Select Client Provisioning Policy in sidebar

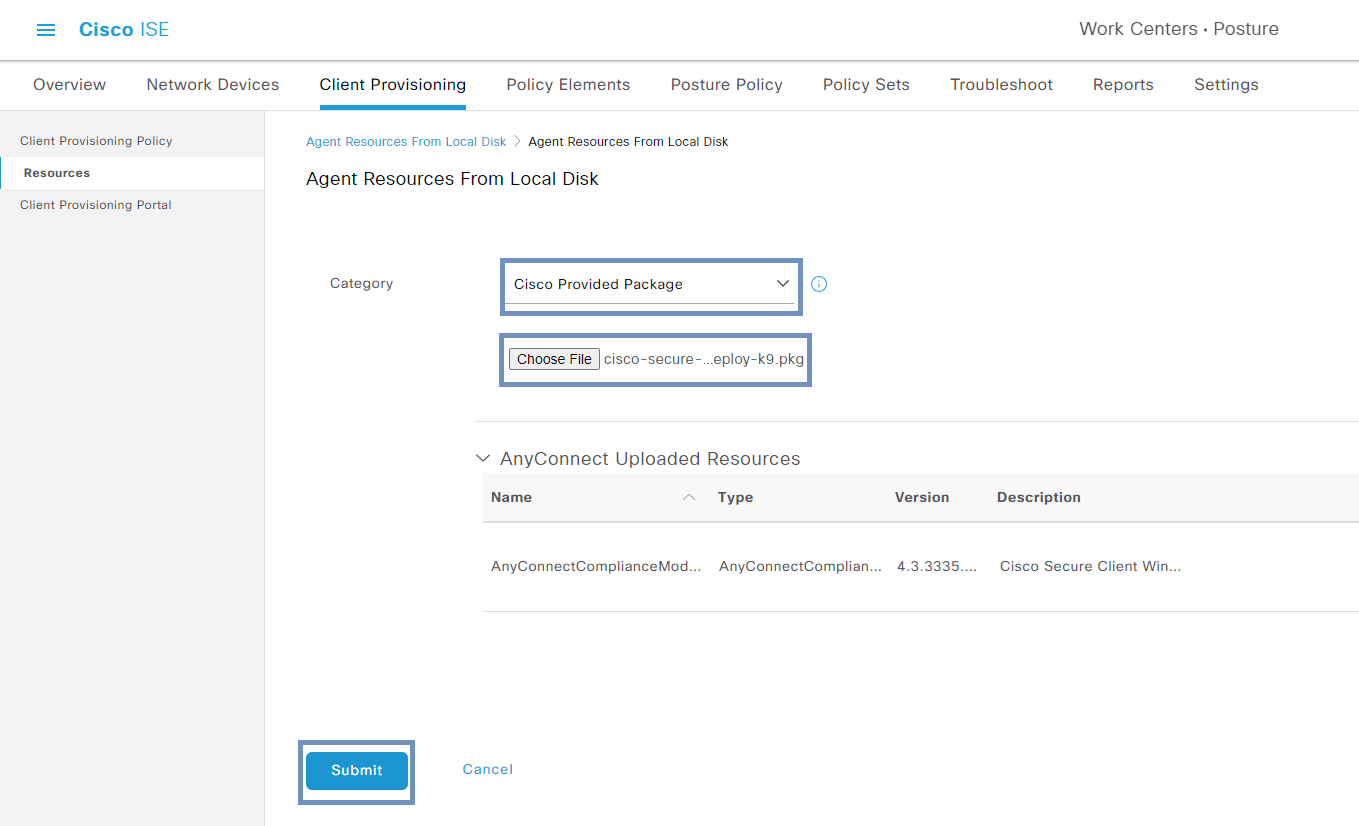[96, 141]
